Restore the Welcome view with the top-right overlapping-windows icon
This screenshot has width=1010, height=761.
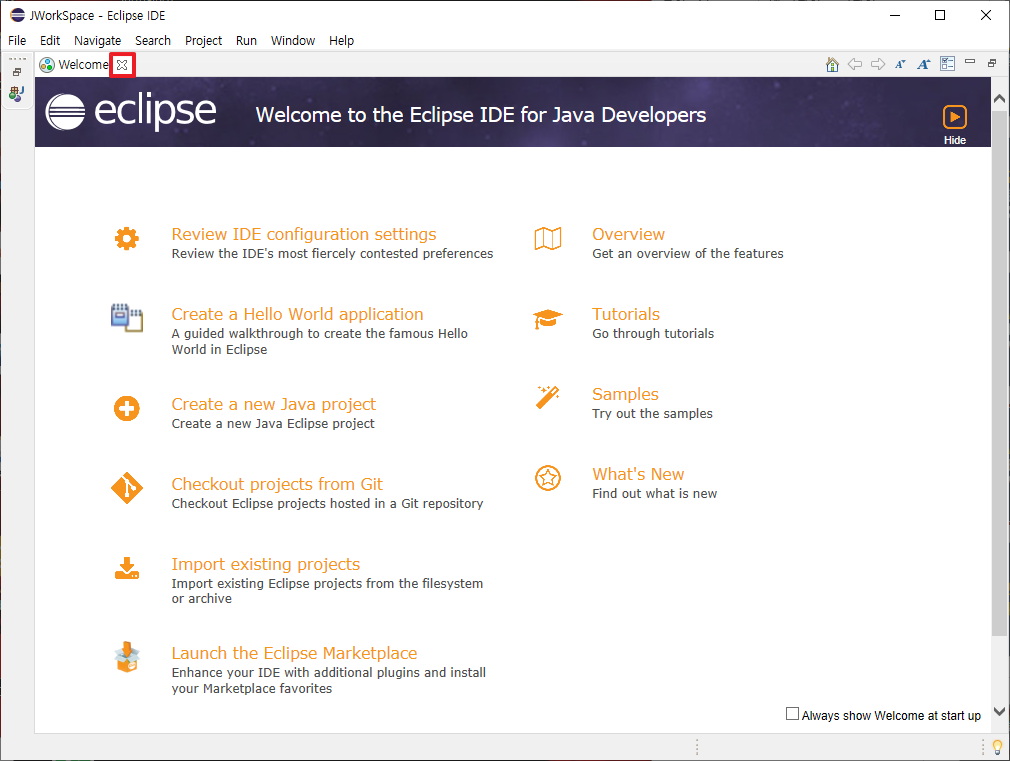point(992,63)
